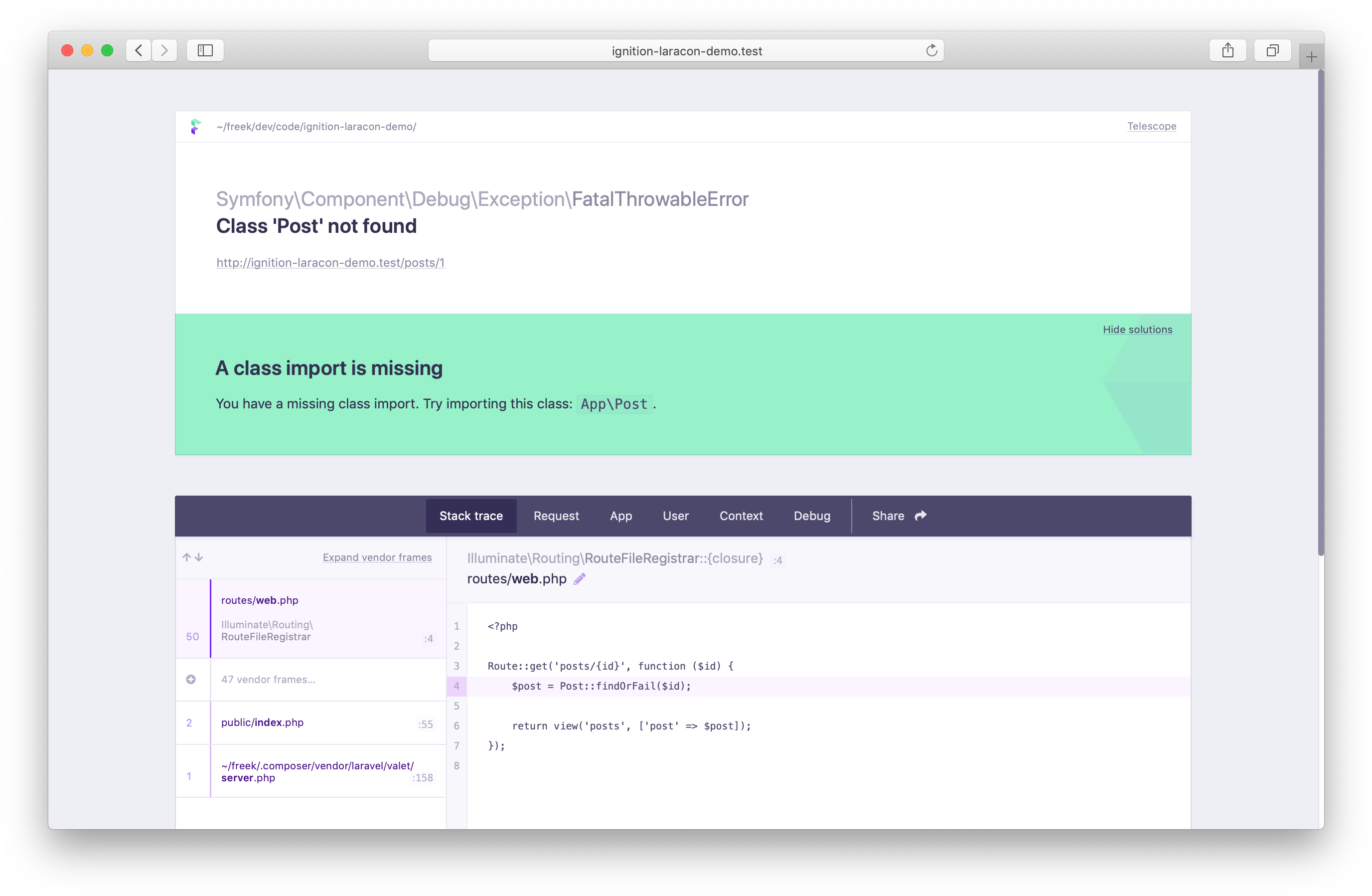Open routes/web.php in editor via pencil icon
1372x896 pixels.
tap(580, 579)
